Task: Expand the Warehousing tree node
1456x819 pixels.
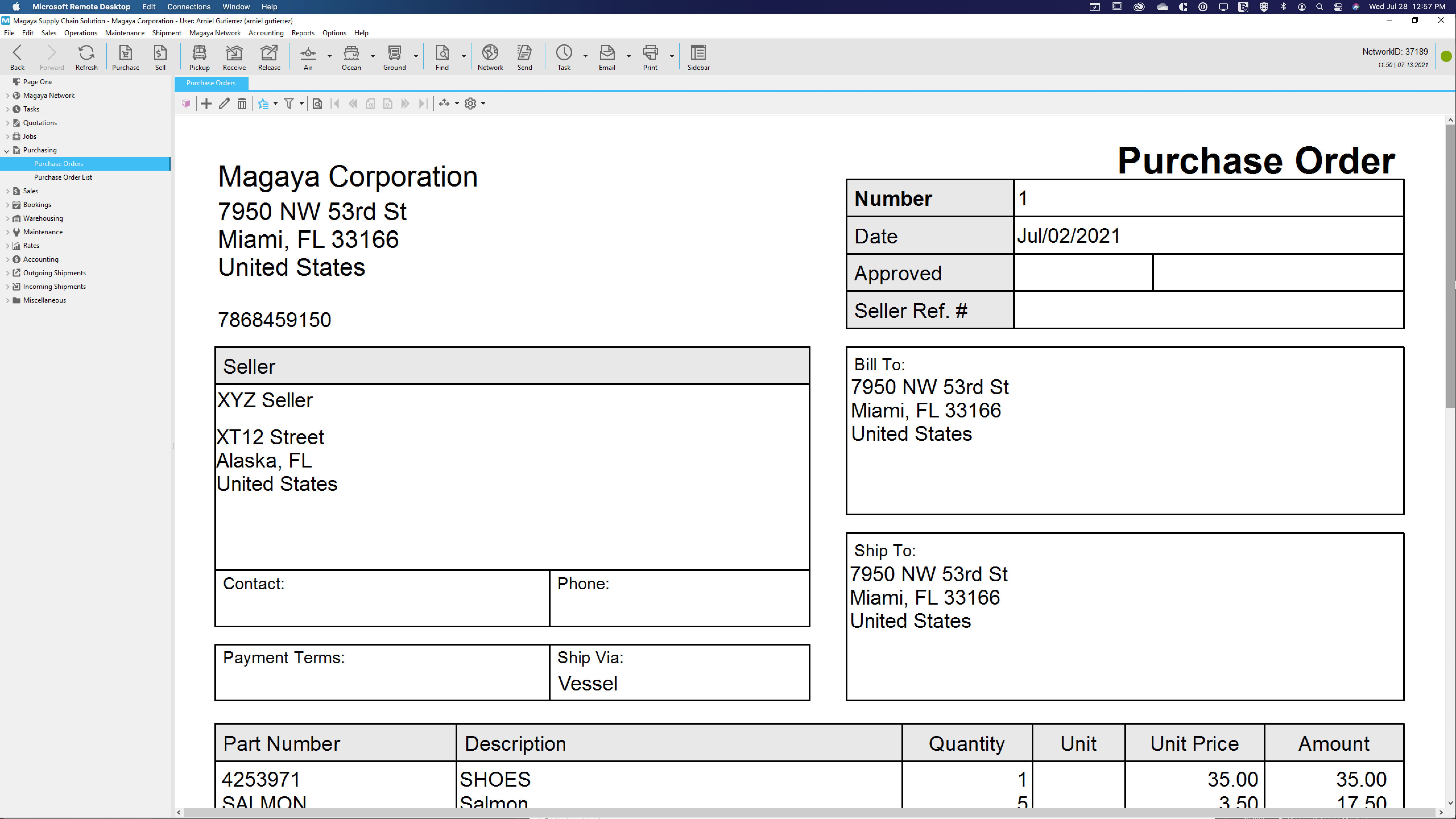Action: (8, 218)
